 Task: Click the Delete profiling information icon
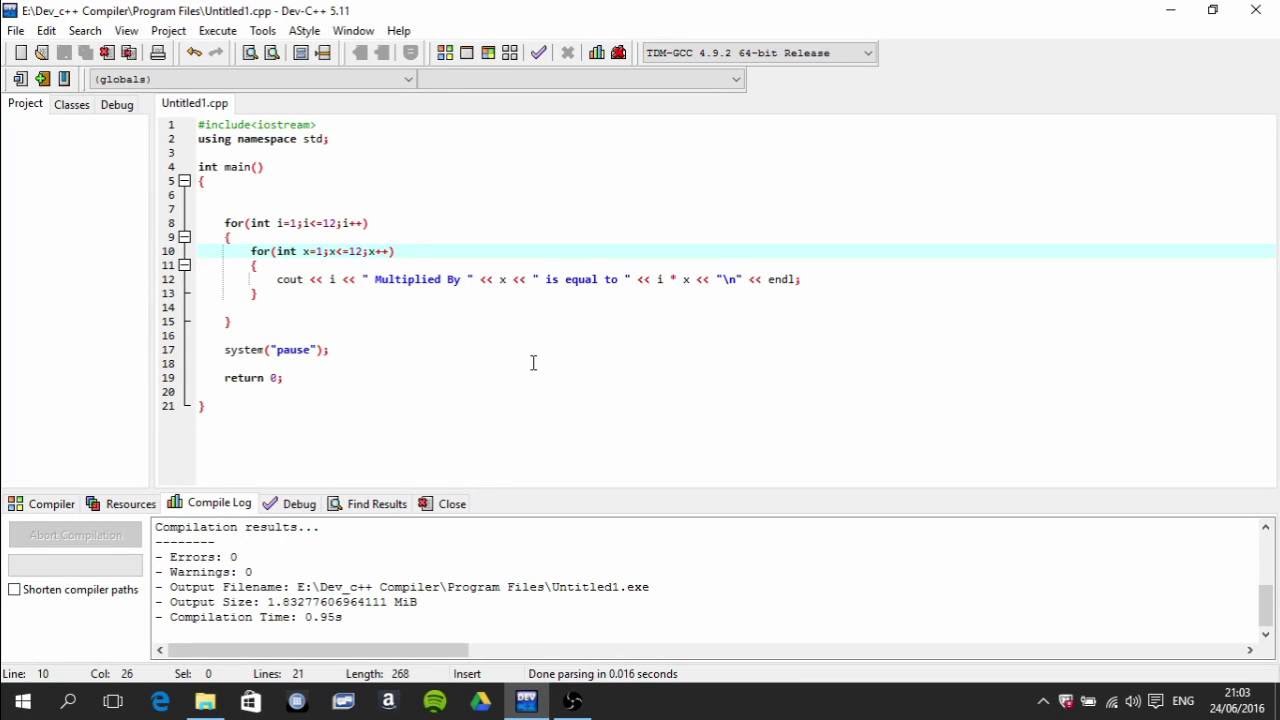pyautogui.click(x=619, y=53)
